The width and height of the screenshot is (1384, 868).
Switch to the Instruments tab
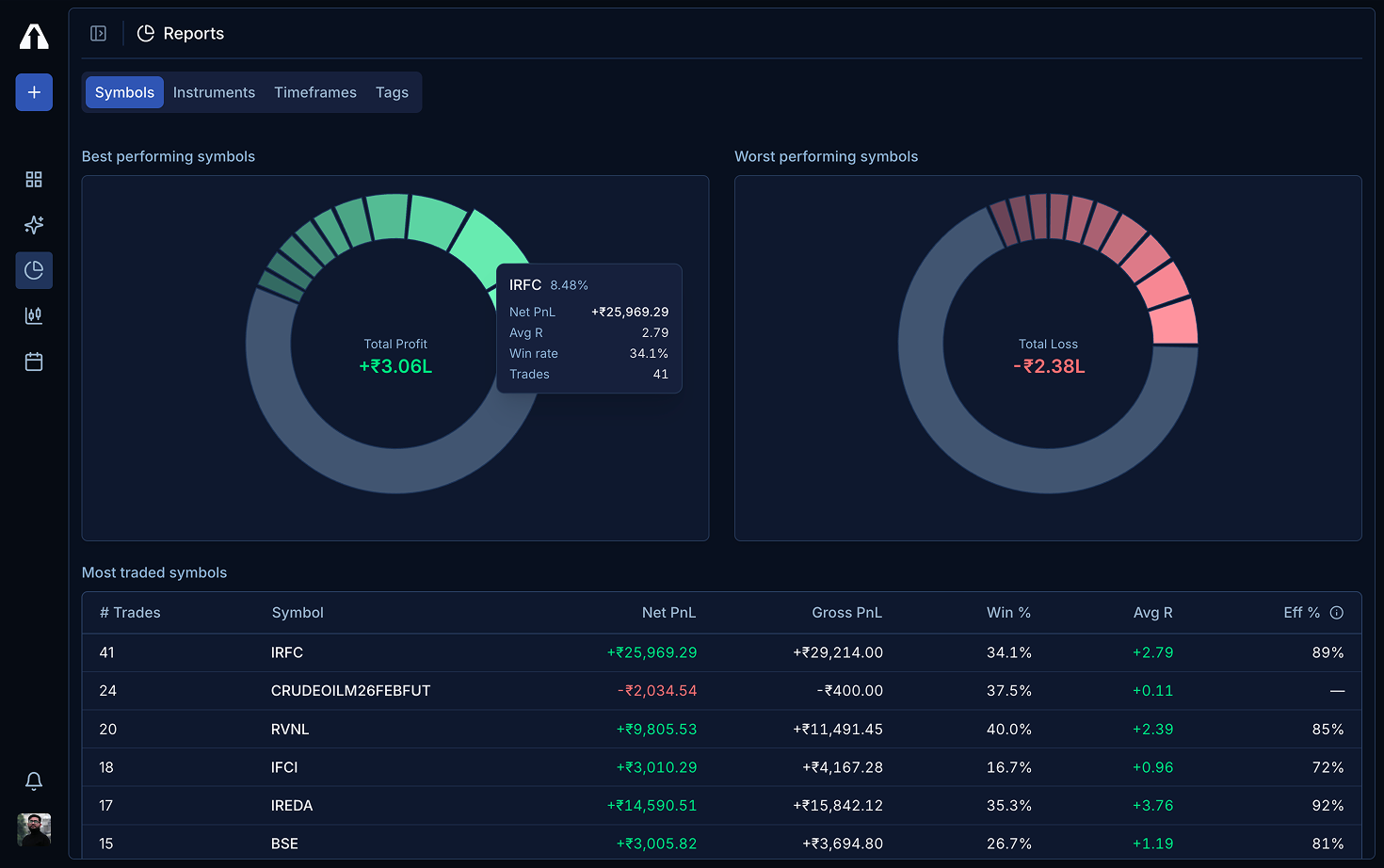tap(214, 92)
